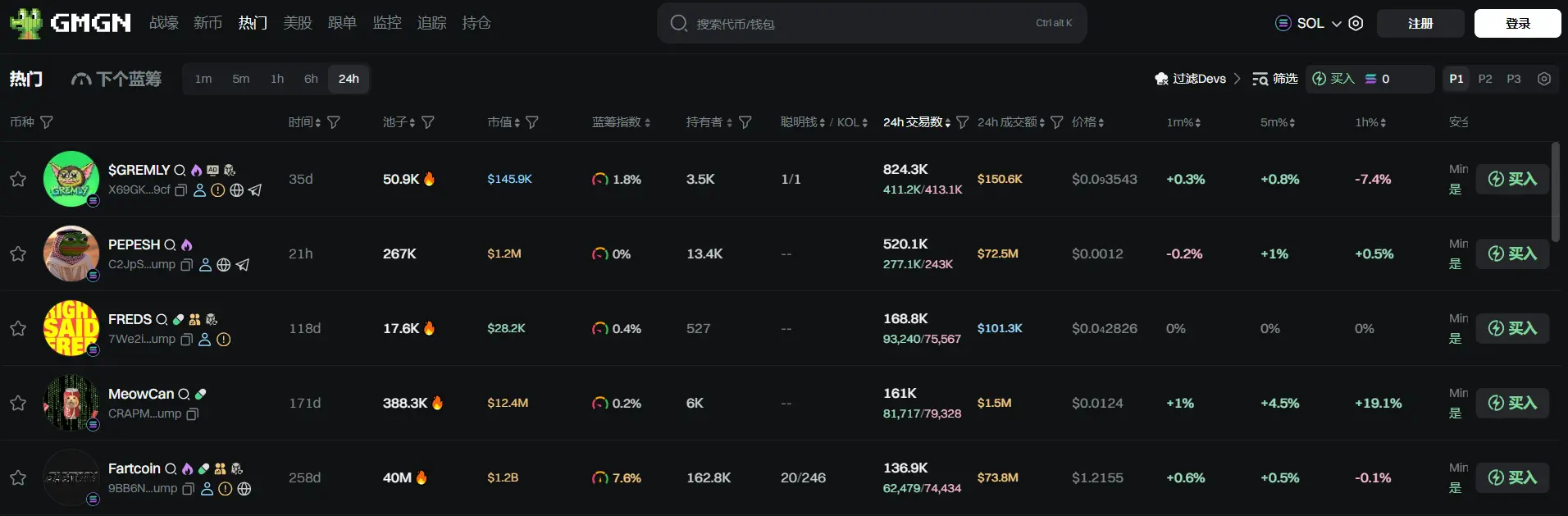Click the 市值 column filter funnel icon
The width and height of the screenshot is (1568, 516).
click(x=532, y=122)
